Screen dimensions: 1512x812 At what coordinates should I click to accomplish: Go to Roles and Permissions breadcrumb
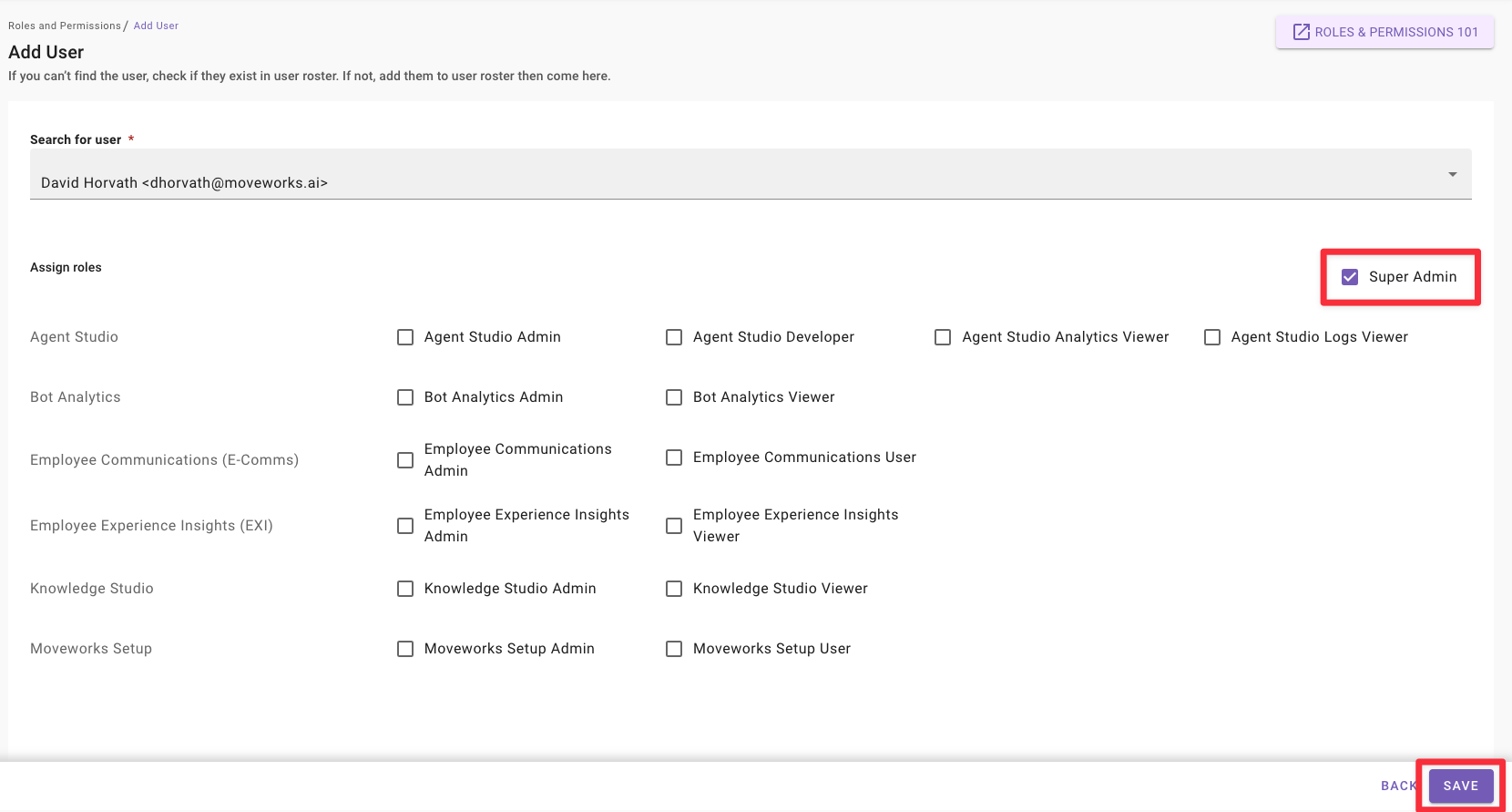tap(64, 26)
